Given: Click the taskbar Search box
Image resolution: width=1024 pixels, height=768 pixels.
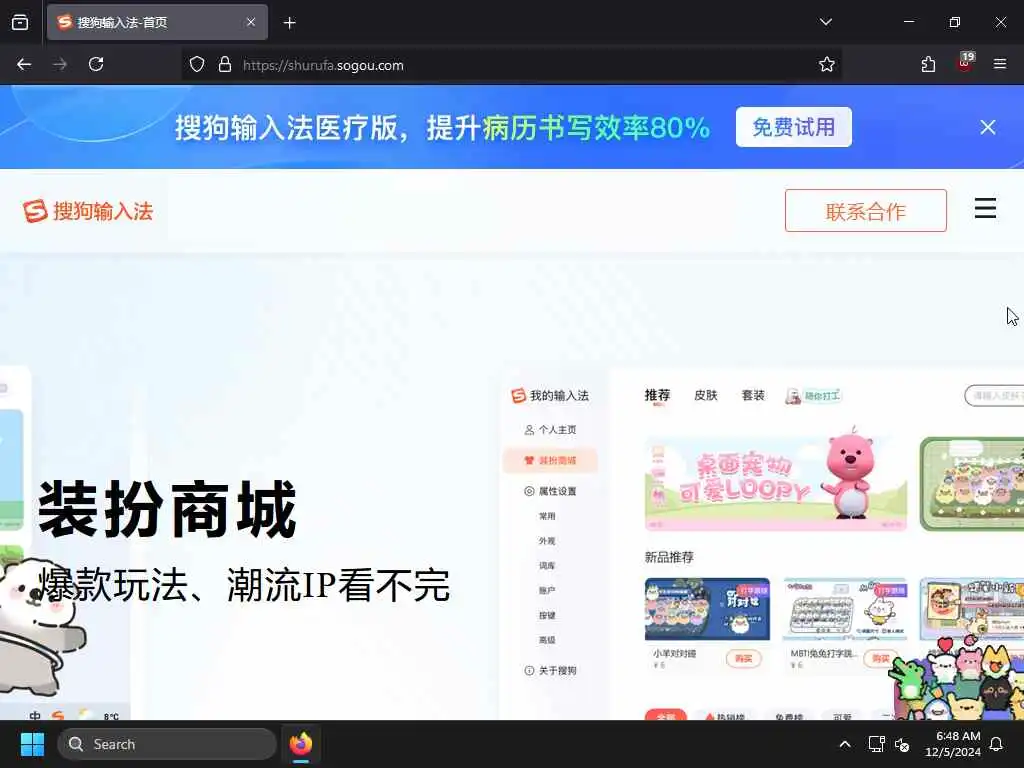Looking at the screenshot, I should click(167, 744).
